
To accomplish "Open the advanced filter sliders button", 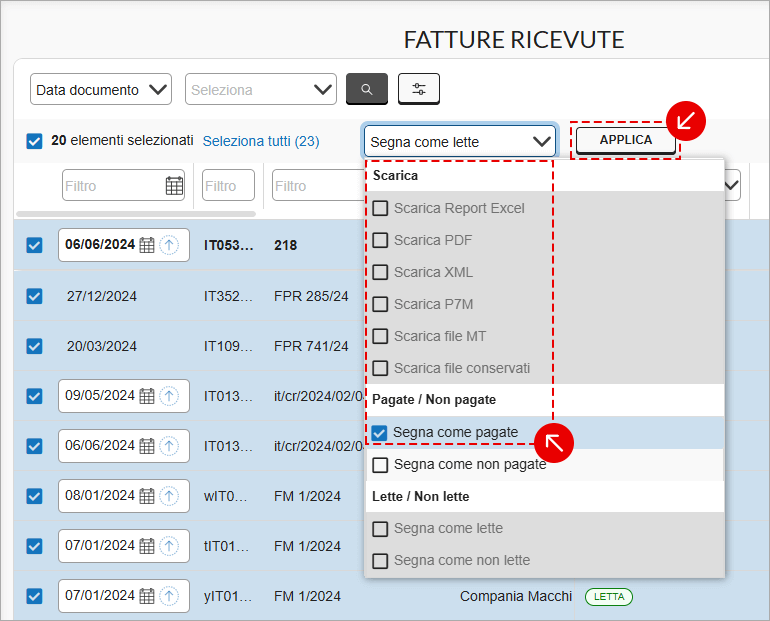I will pos(418,89).
